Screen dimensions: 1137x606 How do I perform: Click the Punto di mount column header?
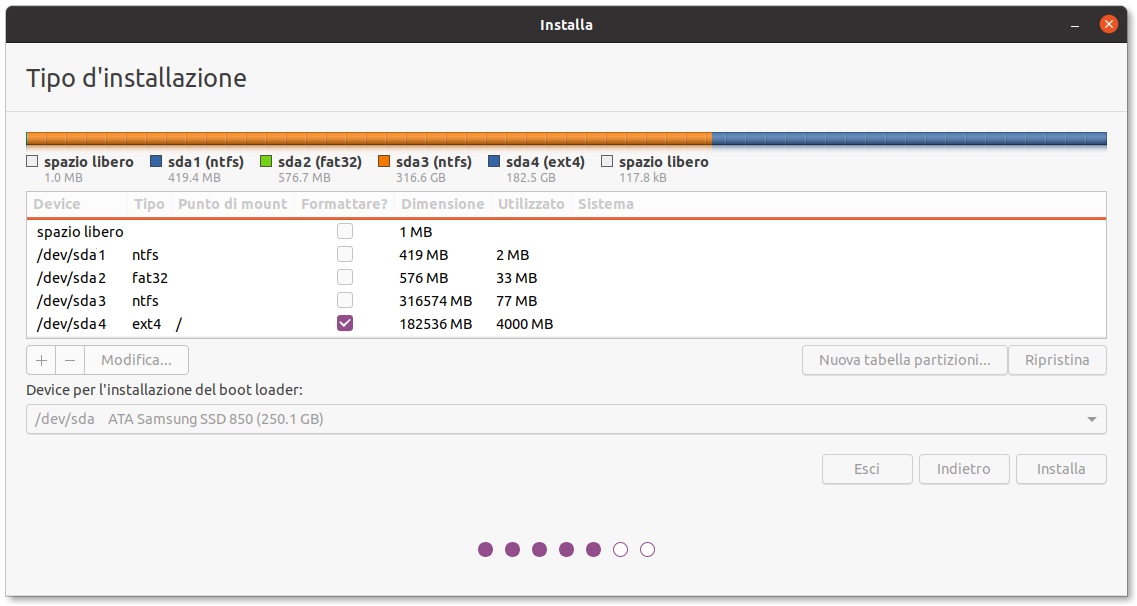(x=233, y=204)
